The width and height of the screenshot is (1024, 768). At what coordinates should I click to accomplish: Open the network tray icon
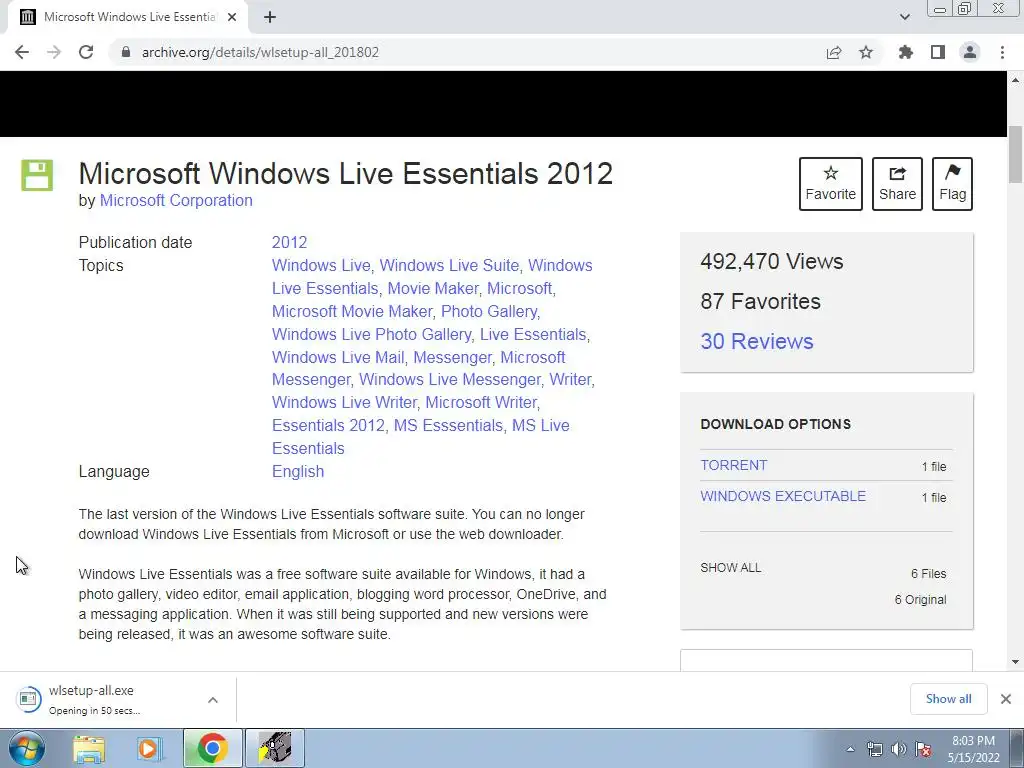874,749
